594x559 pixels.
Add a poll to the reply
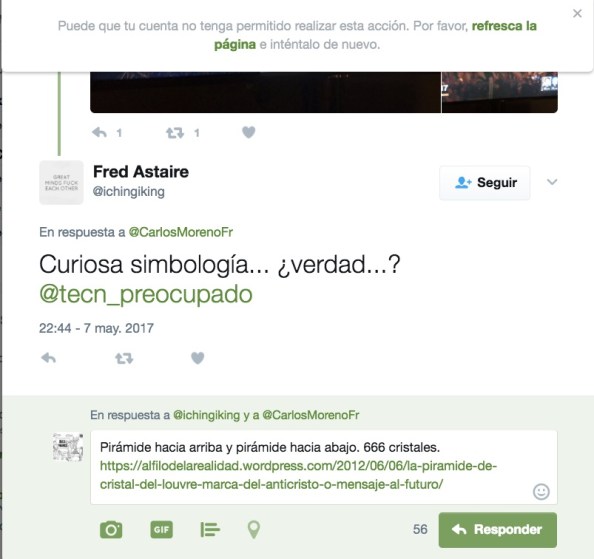coord(209,529)
